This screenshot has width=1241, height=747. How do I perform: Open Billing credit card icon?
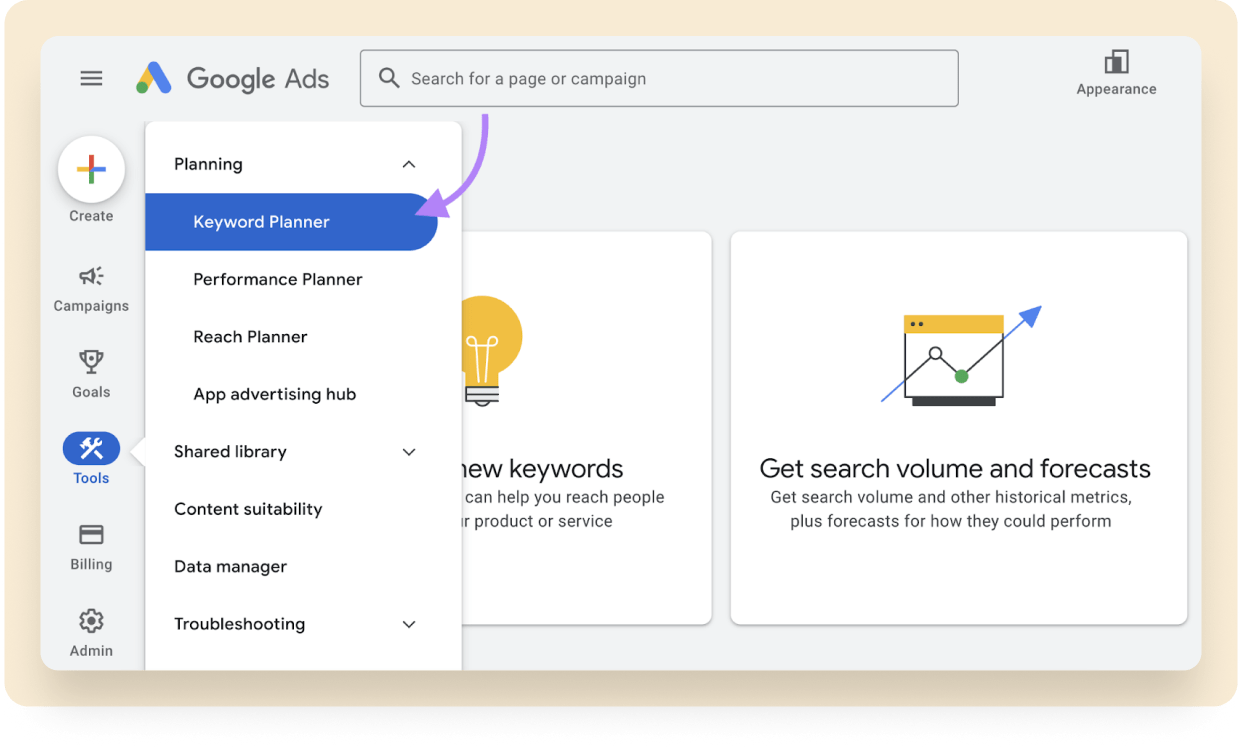(91, 535)
